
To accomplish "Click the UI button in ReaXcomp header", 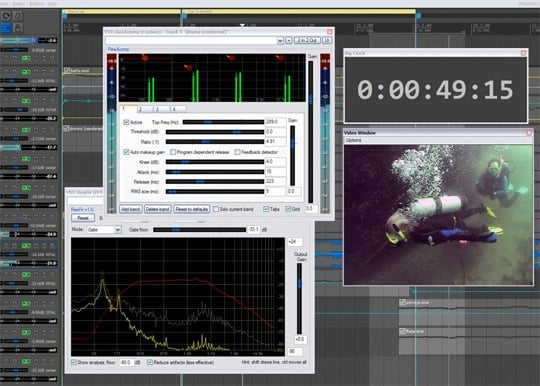I will [327, 41].
